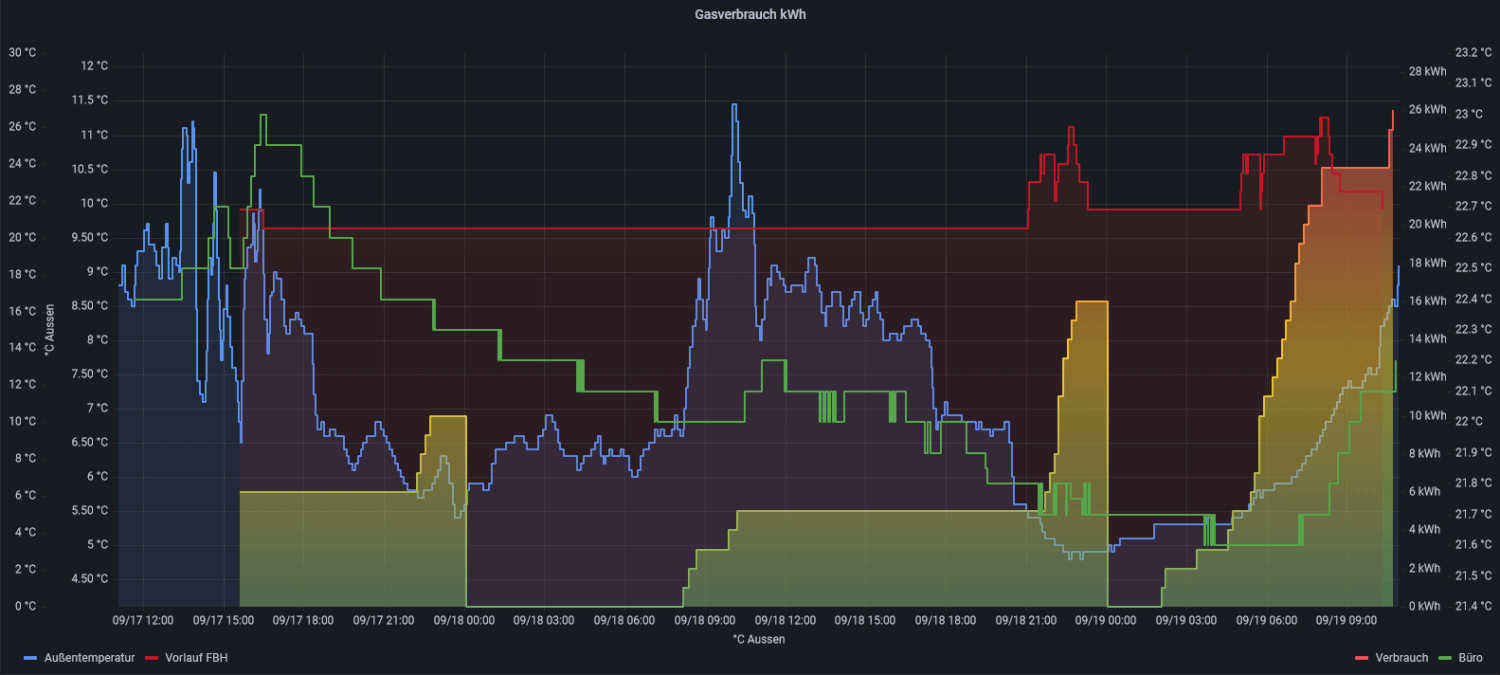The image size is (1500, 675).
Task: Toggle the Verbrauch series legend label
Action: point(1400,657)
